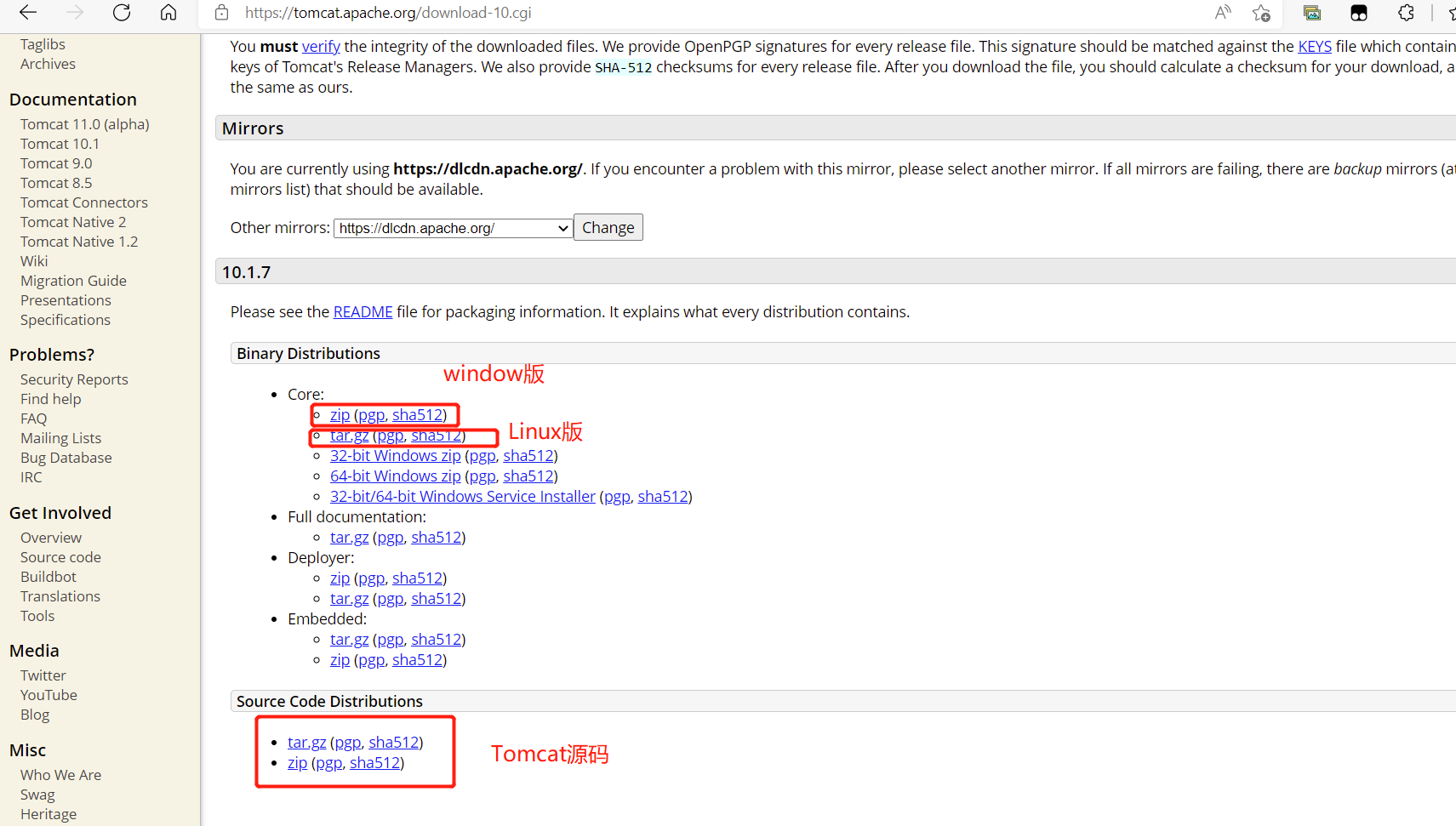Download Embedded tar.gz
The height and width of the screenshot is (826, 1456).
click(x=350, y=640)
